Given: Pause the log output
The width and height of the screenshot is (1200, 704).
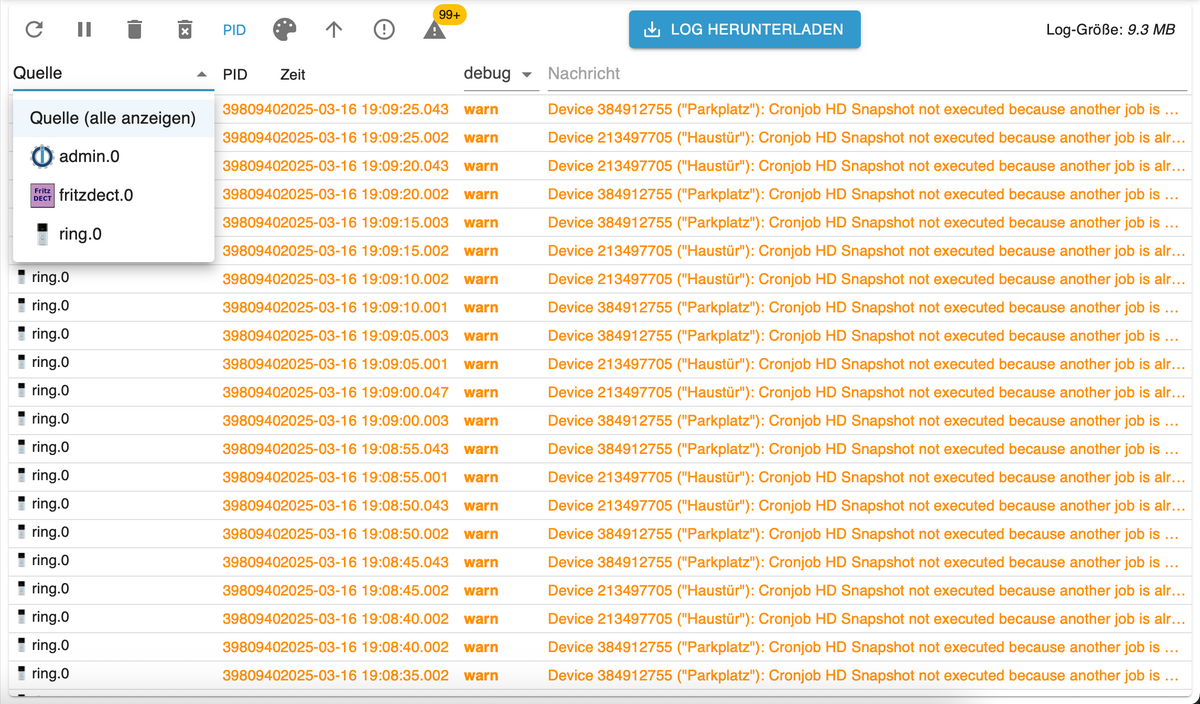Looking at the screenshot, I should tap(84, 30).
